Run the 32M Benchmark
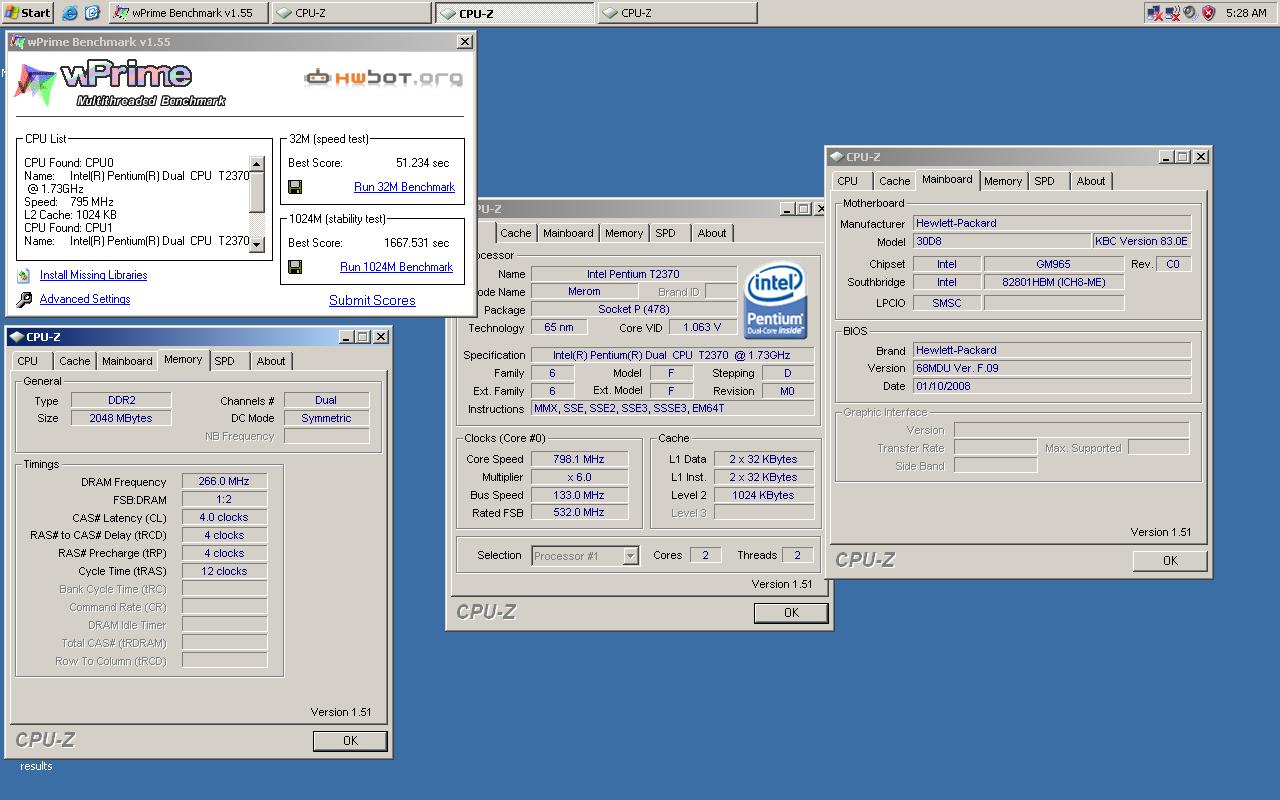The image size is (1280, 800). click(404, 187)
